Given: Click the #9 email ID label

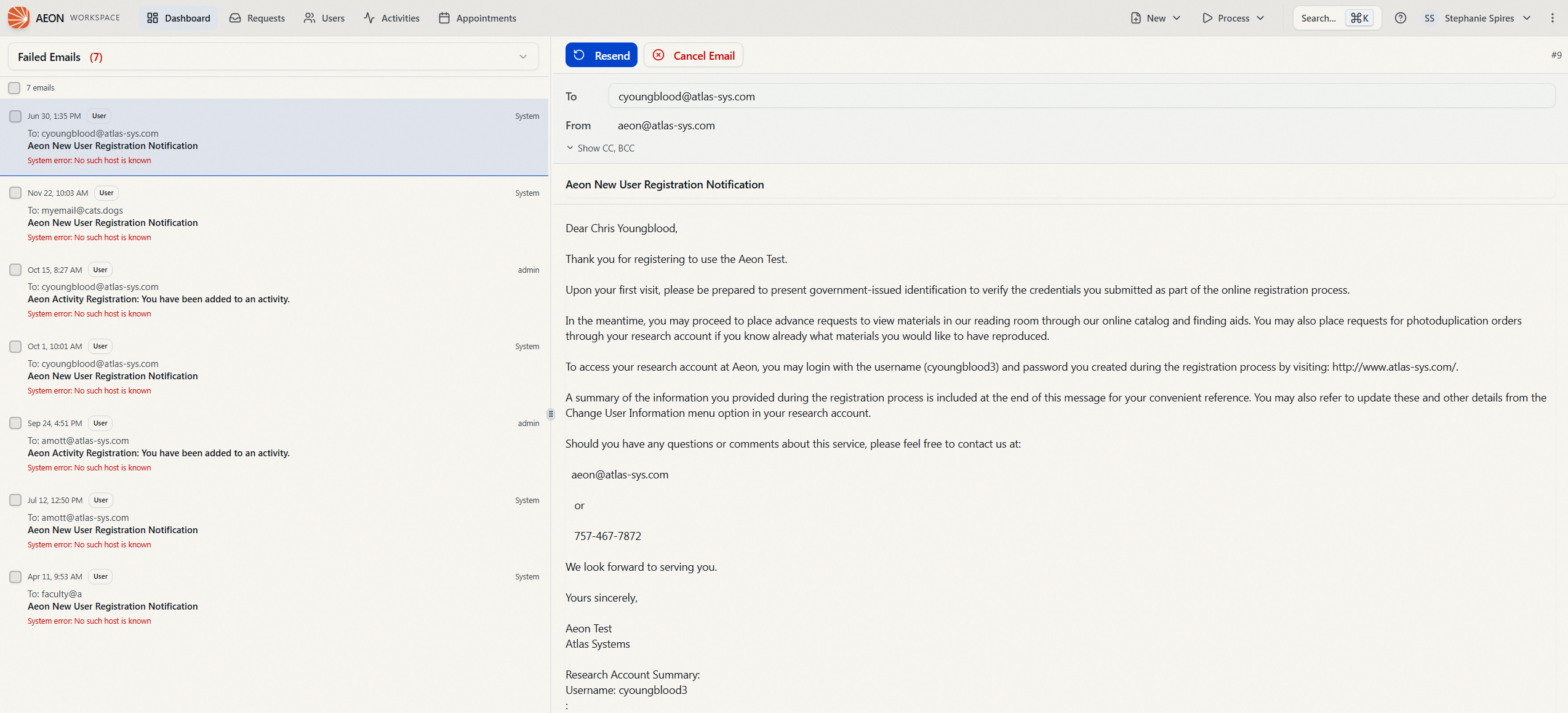Looking at the screenshot, I should [1556, 55].
